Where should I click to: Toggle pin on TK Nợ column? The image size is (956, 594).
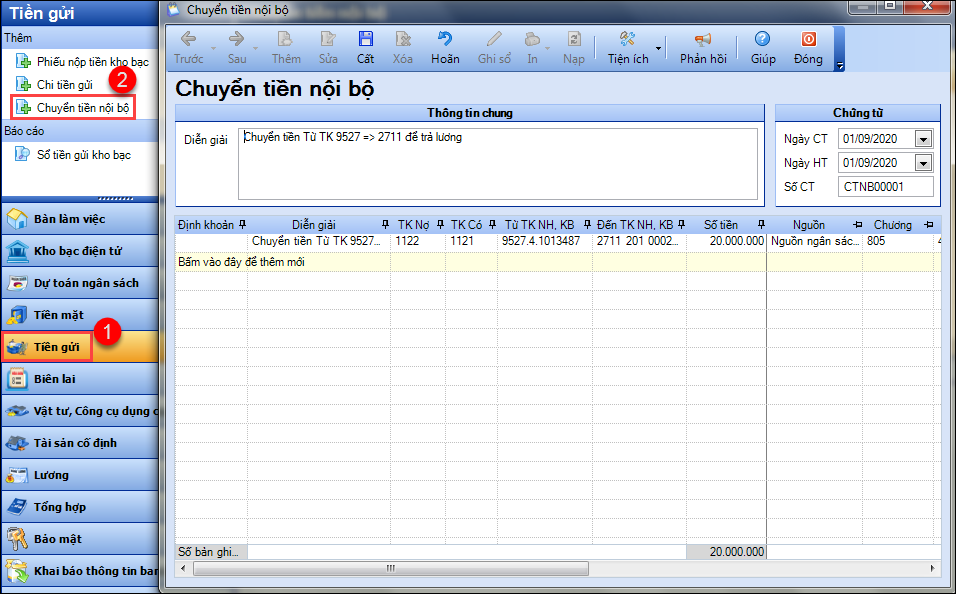coord(440,224)
